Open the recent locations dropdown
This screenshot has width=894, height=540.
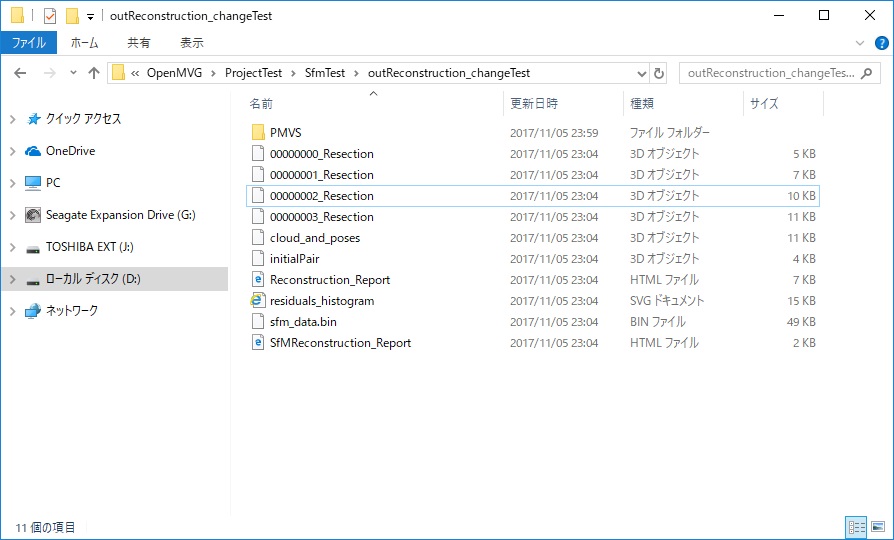(x=73, y=73)
